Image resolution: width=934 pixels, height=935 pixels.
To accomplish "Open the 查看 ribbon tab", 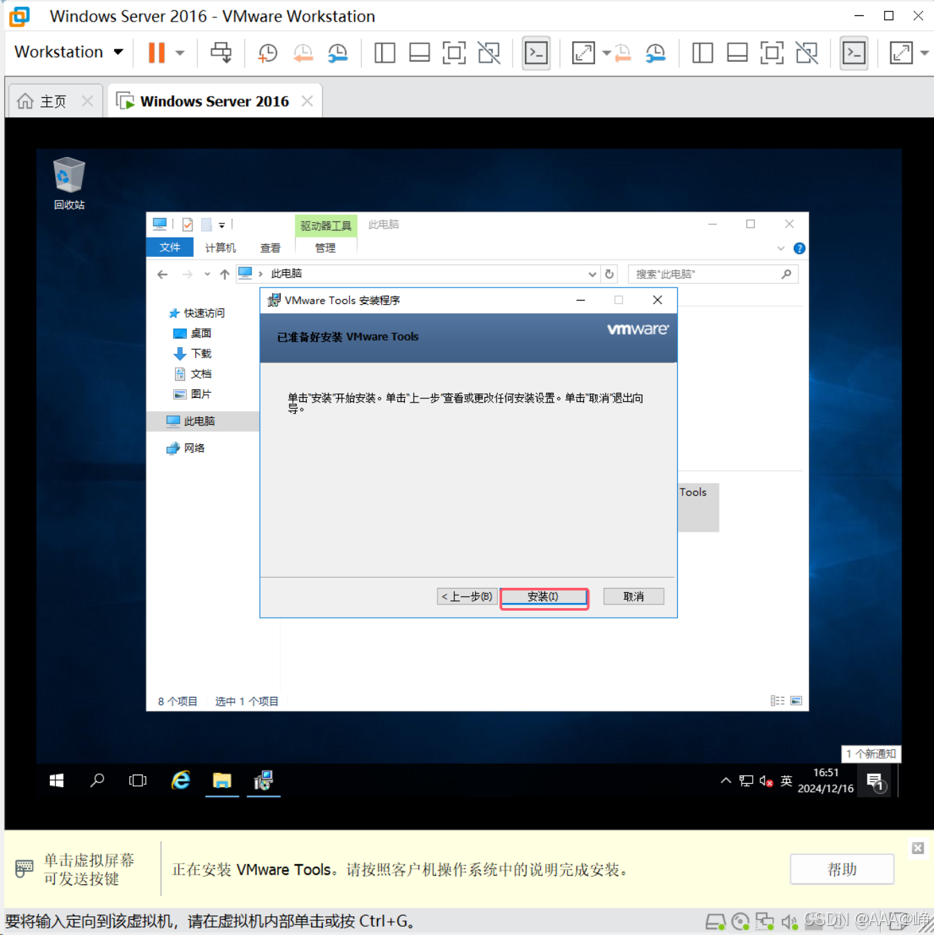I will (270, 247).
